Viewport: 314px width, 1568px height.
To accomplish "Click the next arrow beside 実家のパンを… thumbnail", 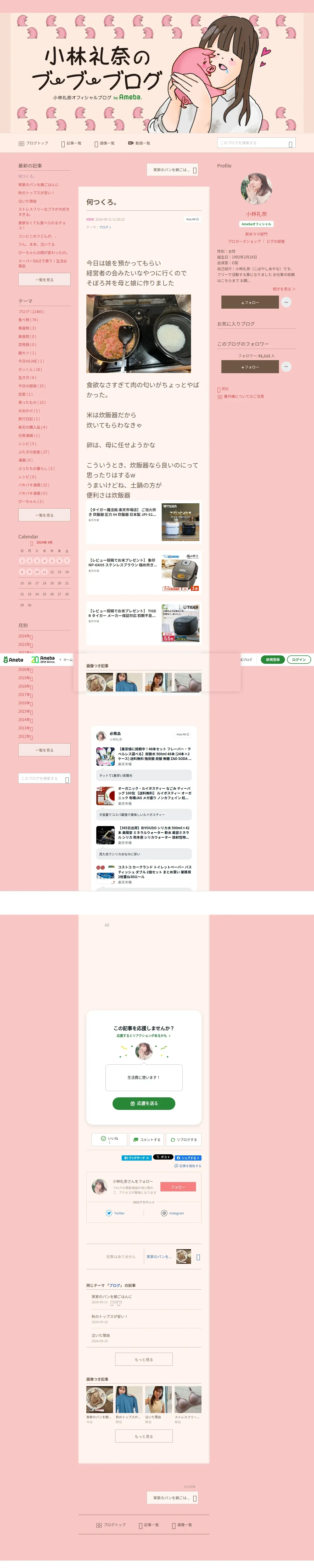I will (x=198, y=1257).
